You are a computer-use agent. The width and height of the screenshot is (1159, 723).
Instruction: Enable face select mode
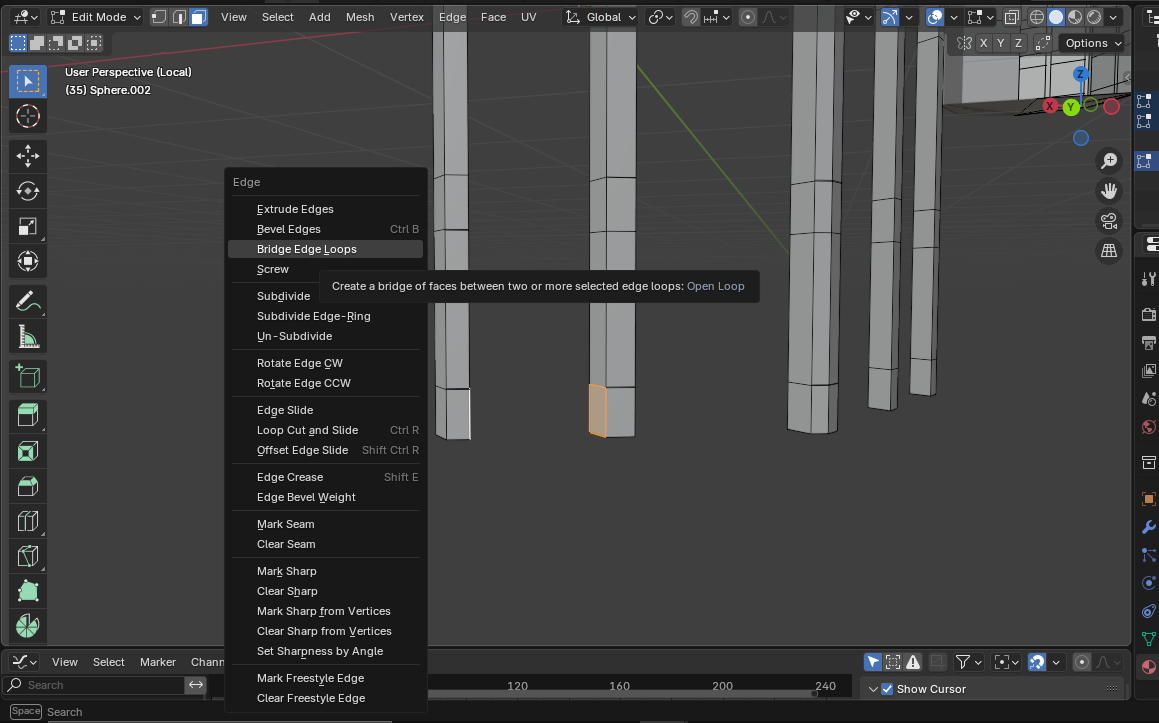(199, 17)
